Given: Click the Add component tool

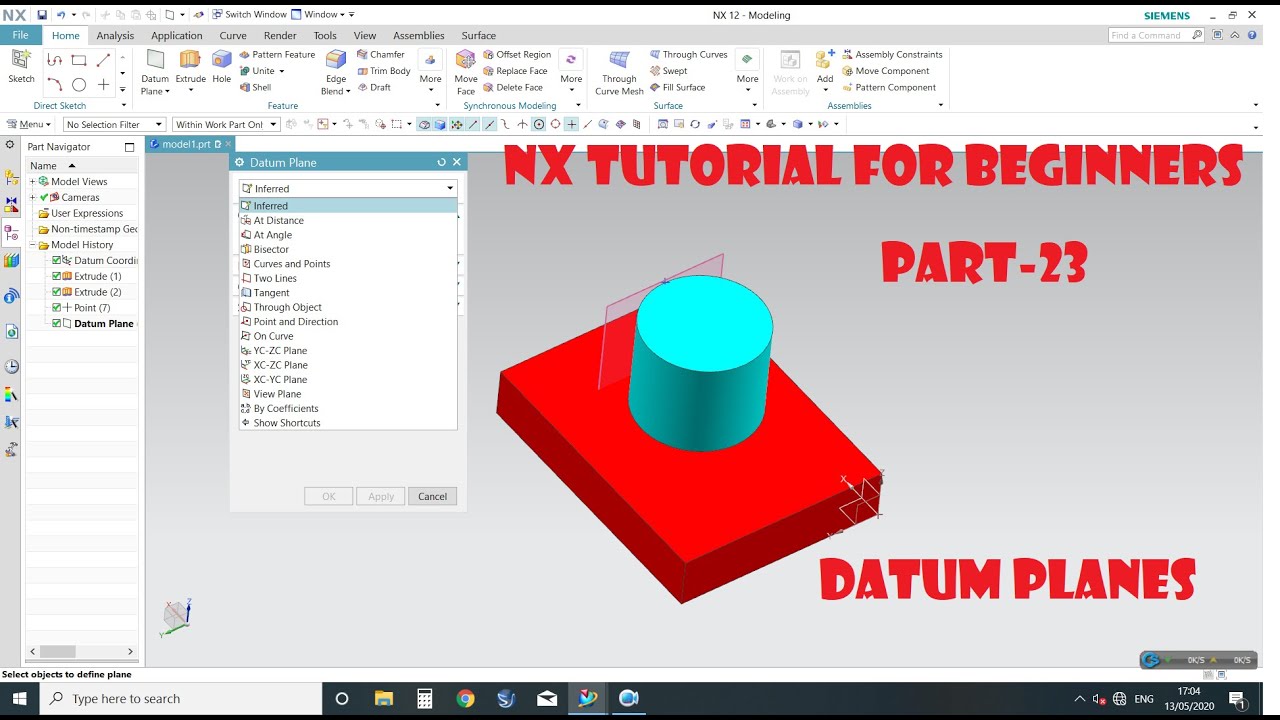Looking at the screenshot, I should tap(825, 66).
